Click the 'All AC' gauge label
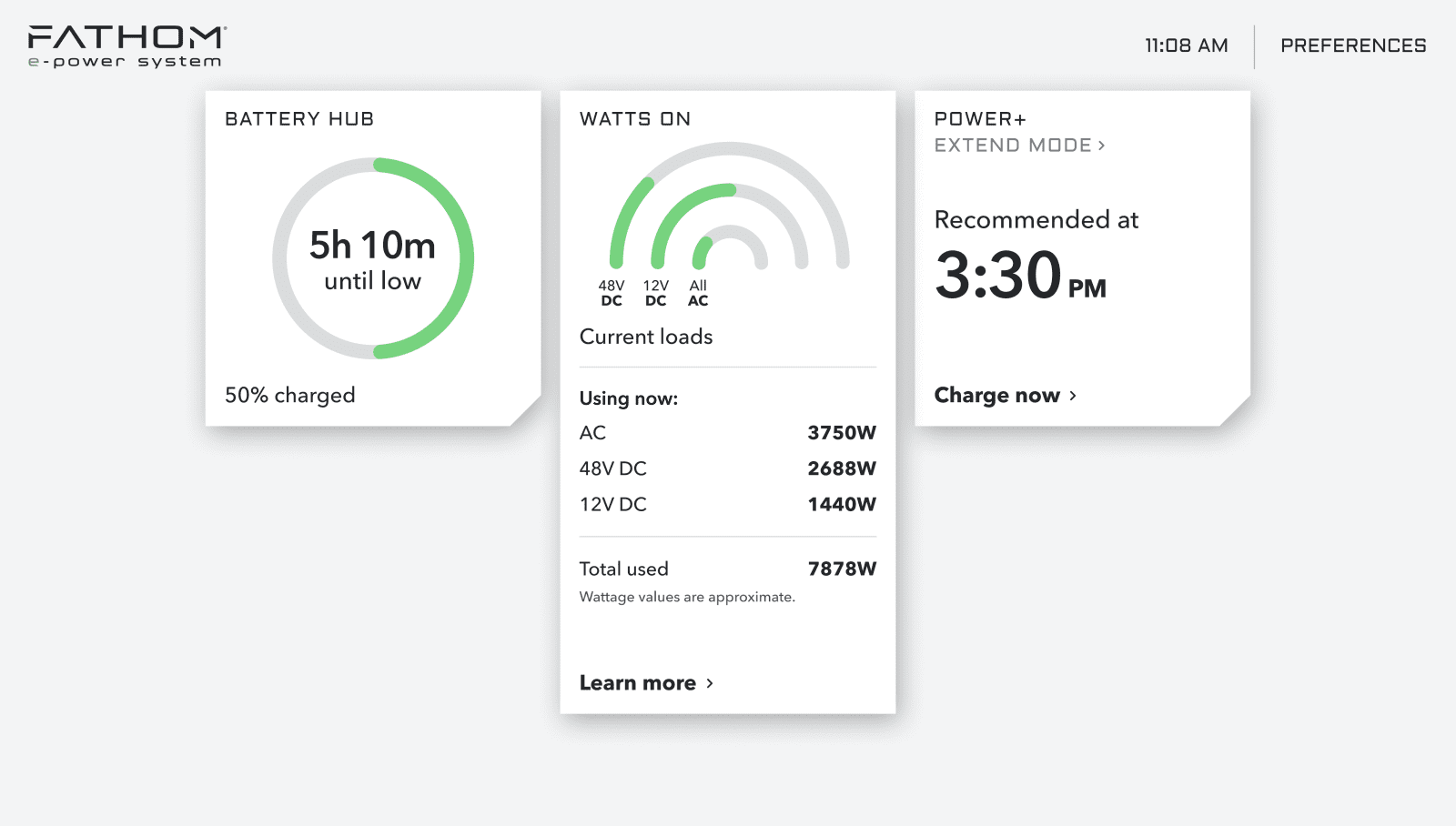Screen dimensions: 1456x826 pos(698,293)
